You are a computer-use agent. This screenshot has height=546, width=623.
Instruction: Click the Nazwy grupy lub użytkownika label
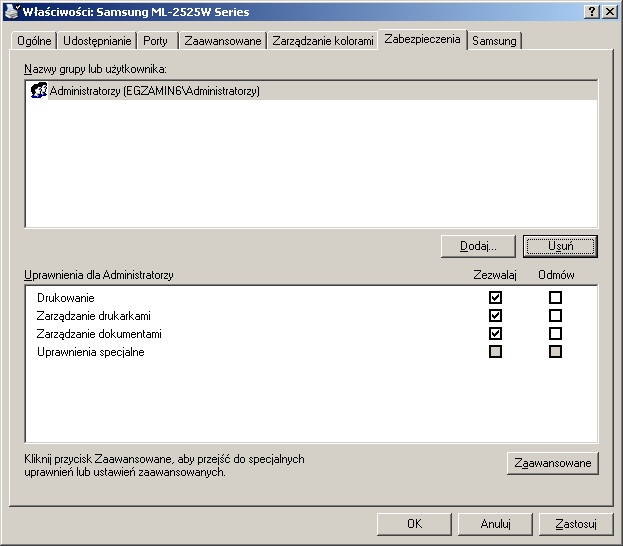(95, 69)
